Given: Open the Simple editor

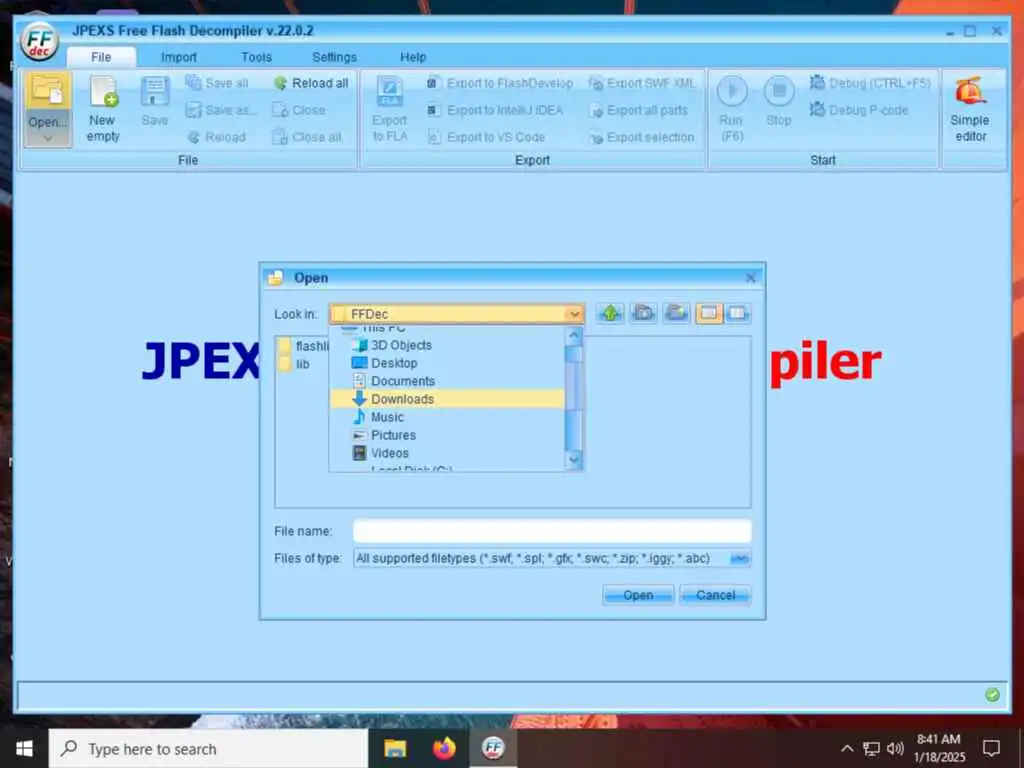Looking at the screenshot, I should coord(970,109).
